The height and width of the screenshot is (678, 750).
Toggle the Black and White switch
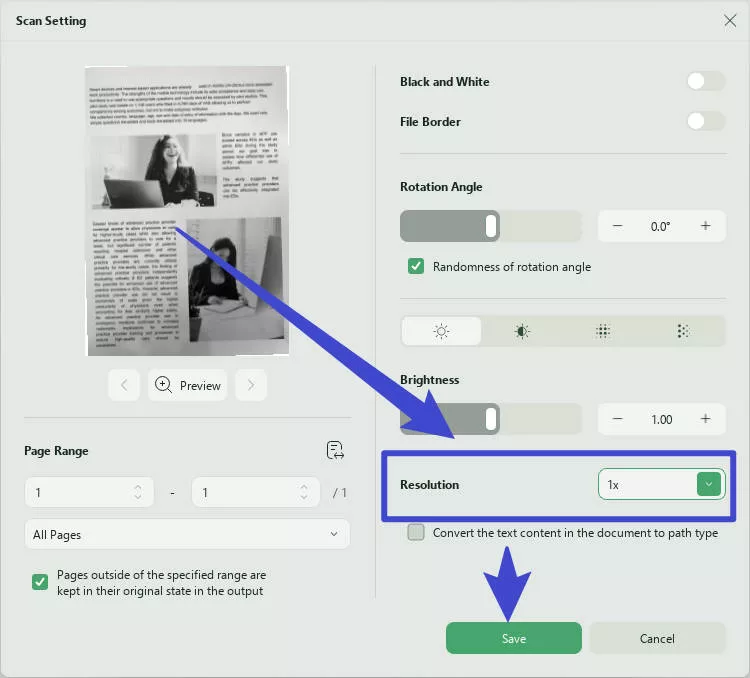[706, 81]
